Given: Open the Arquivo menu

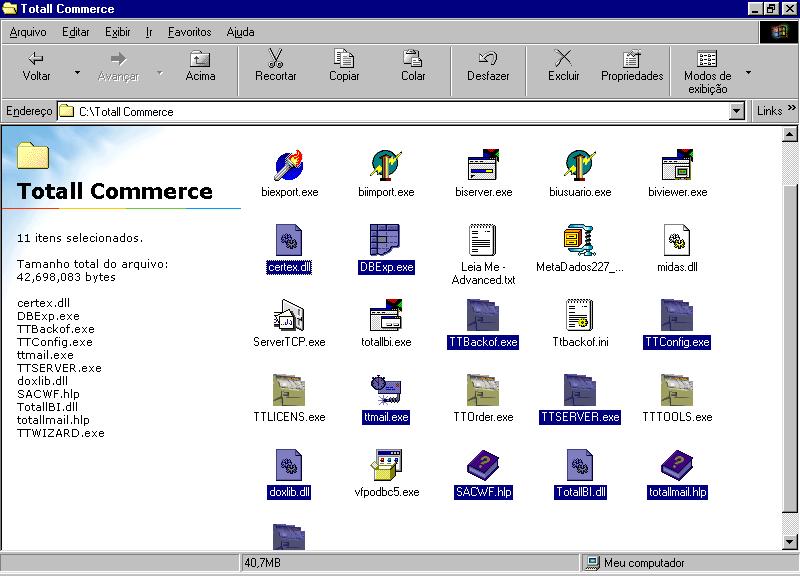Looking at the screenshot, I should point(28,32).
